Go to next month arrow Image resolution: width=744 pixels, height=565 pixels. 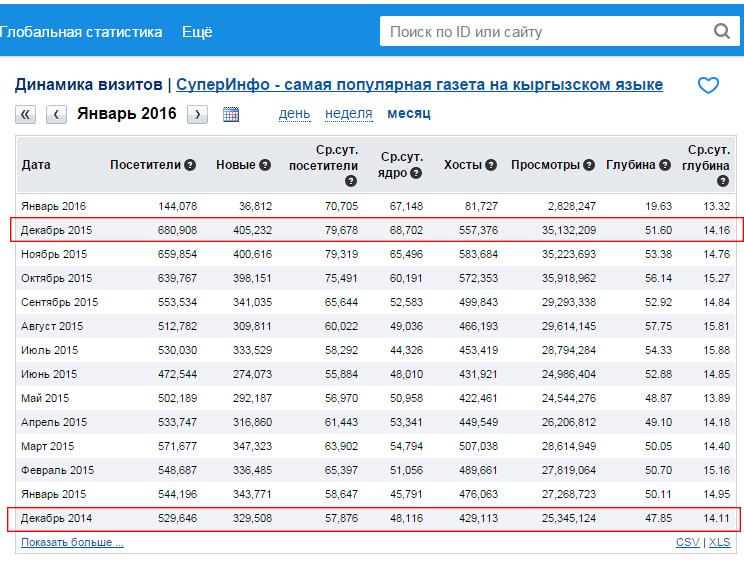197,114
